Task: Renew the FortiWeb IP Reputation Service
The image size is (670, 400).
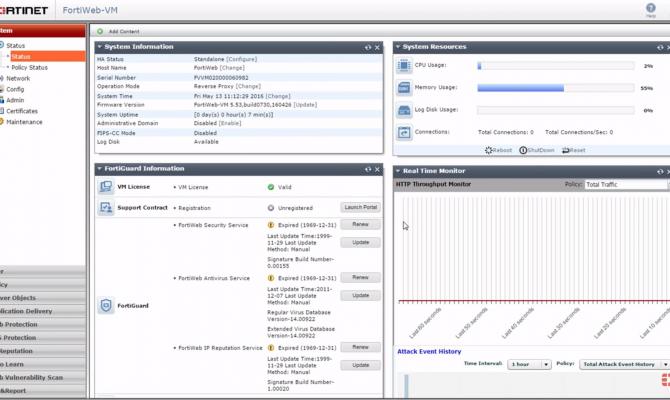Action: (x=361, y=347)
